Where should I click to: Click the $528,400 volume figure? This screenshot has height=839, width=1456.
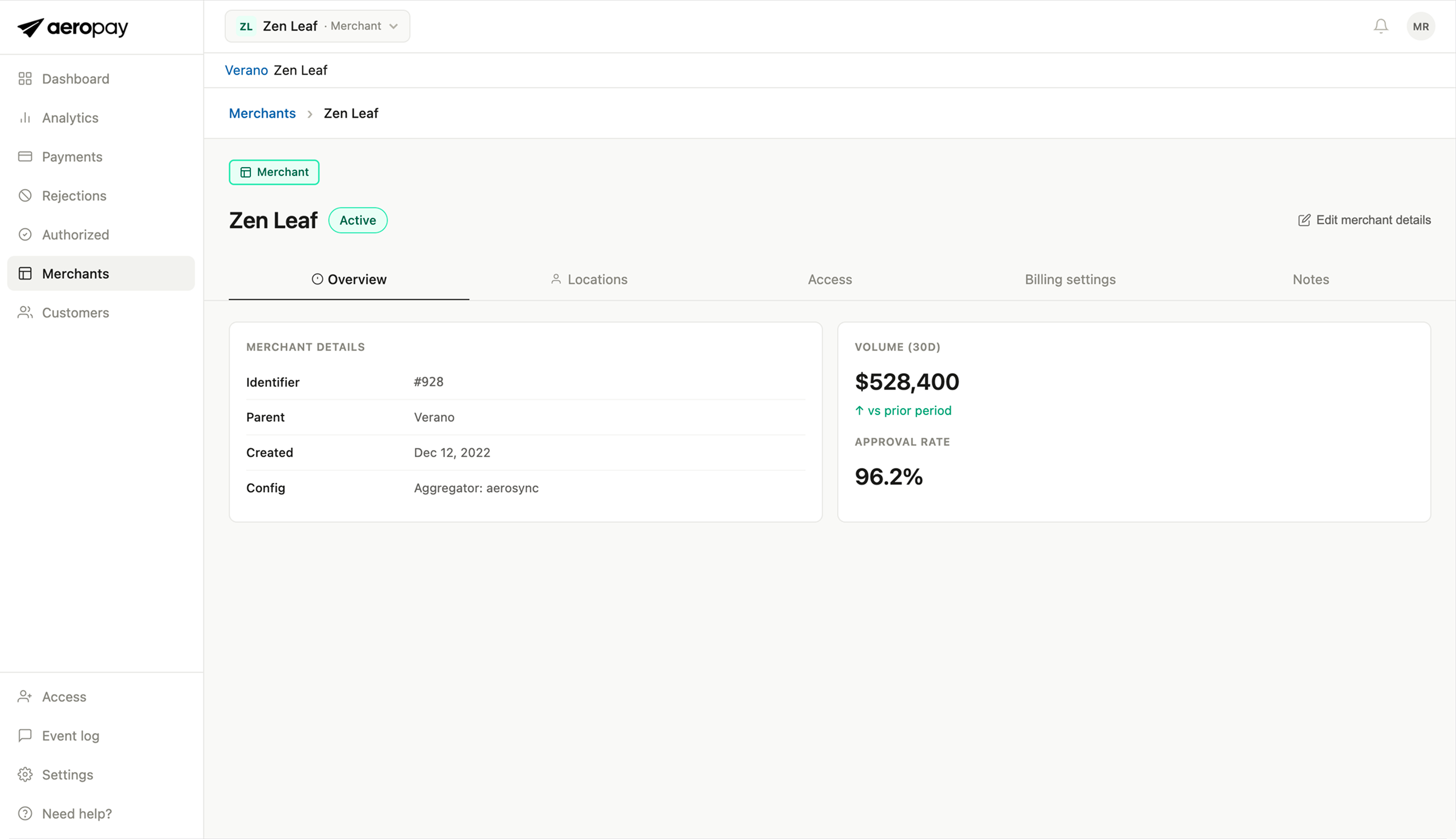click(x=907, y=382)
